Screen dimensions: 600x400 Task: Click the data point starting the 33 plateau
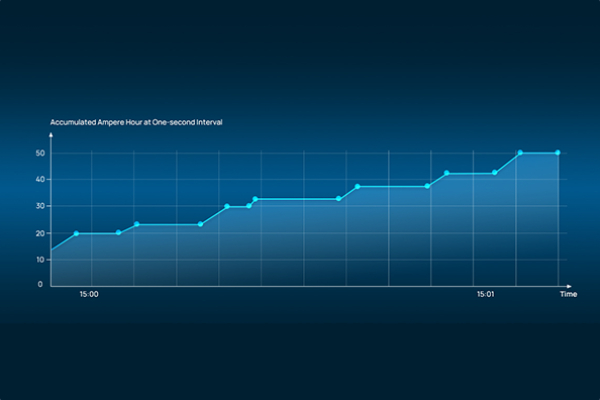tap(255, 199)
